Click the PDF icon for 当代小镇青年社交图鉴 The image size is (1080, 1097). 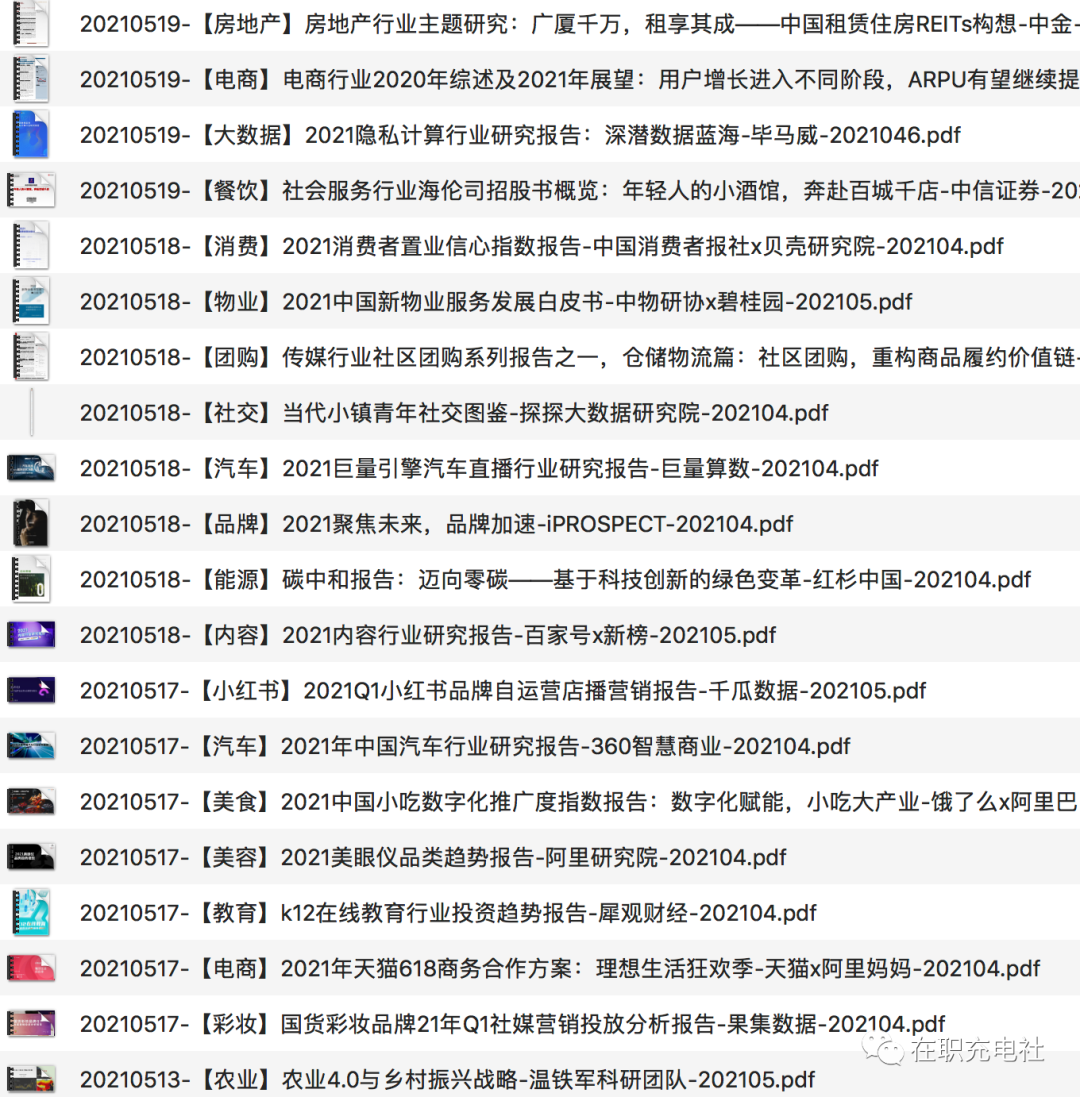[x=31, y=413]
